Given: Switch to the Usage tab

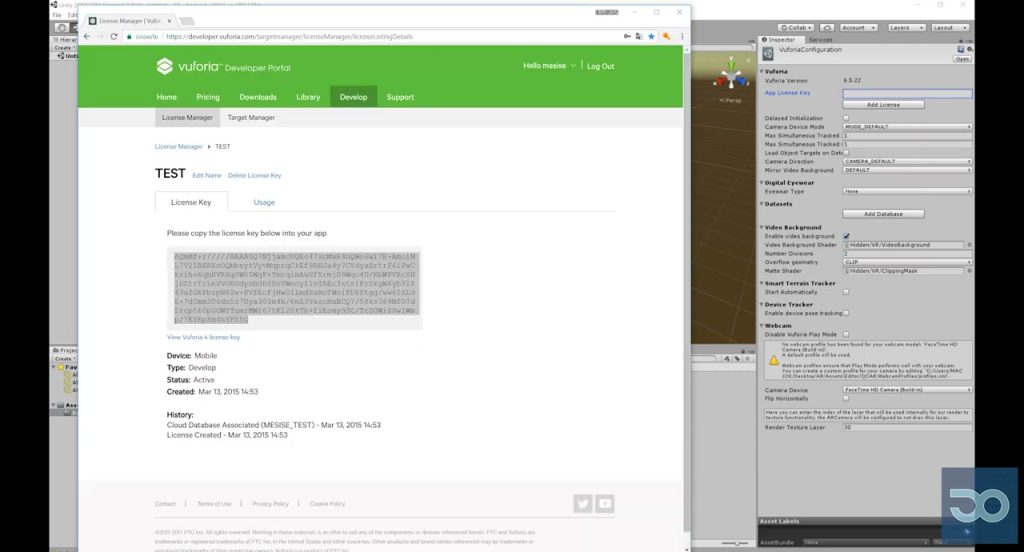Looking at the screenshot, I should [x=264, y=203].
